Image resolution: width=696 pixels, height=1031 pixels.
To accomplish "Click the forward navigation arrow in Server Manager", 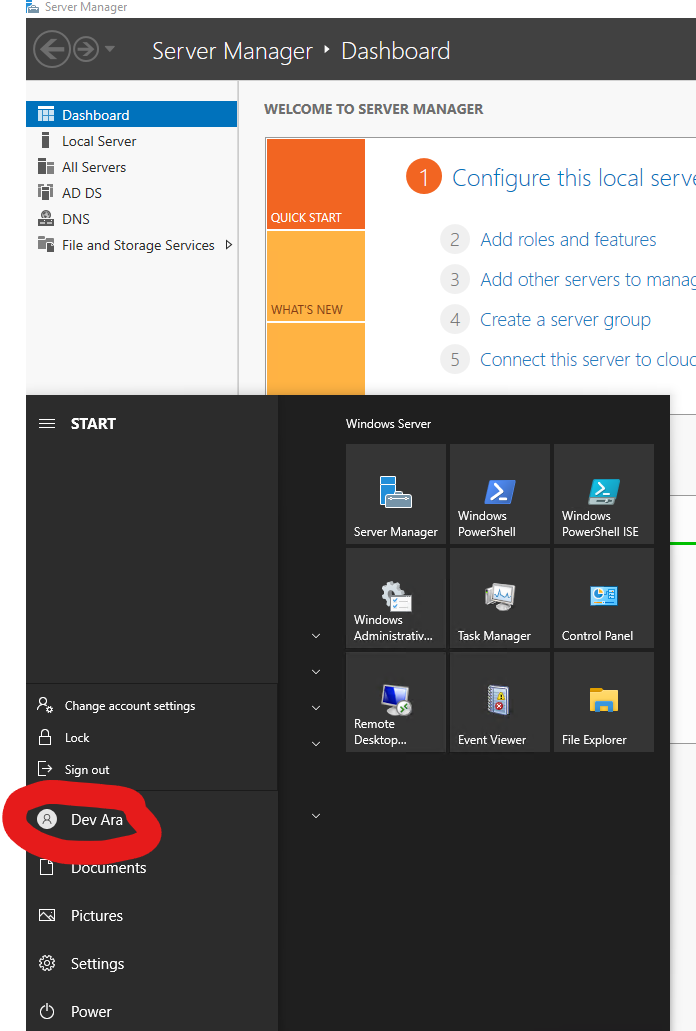I will [86, 49].
